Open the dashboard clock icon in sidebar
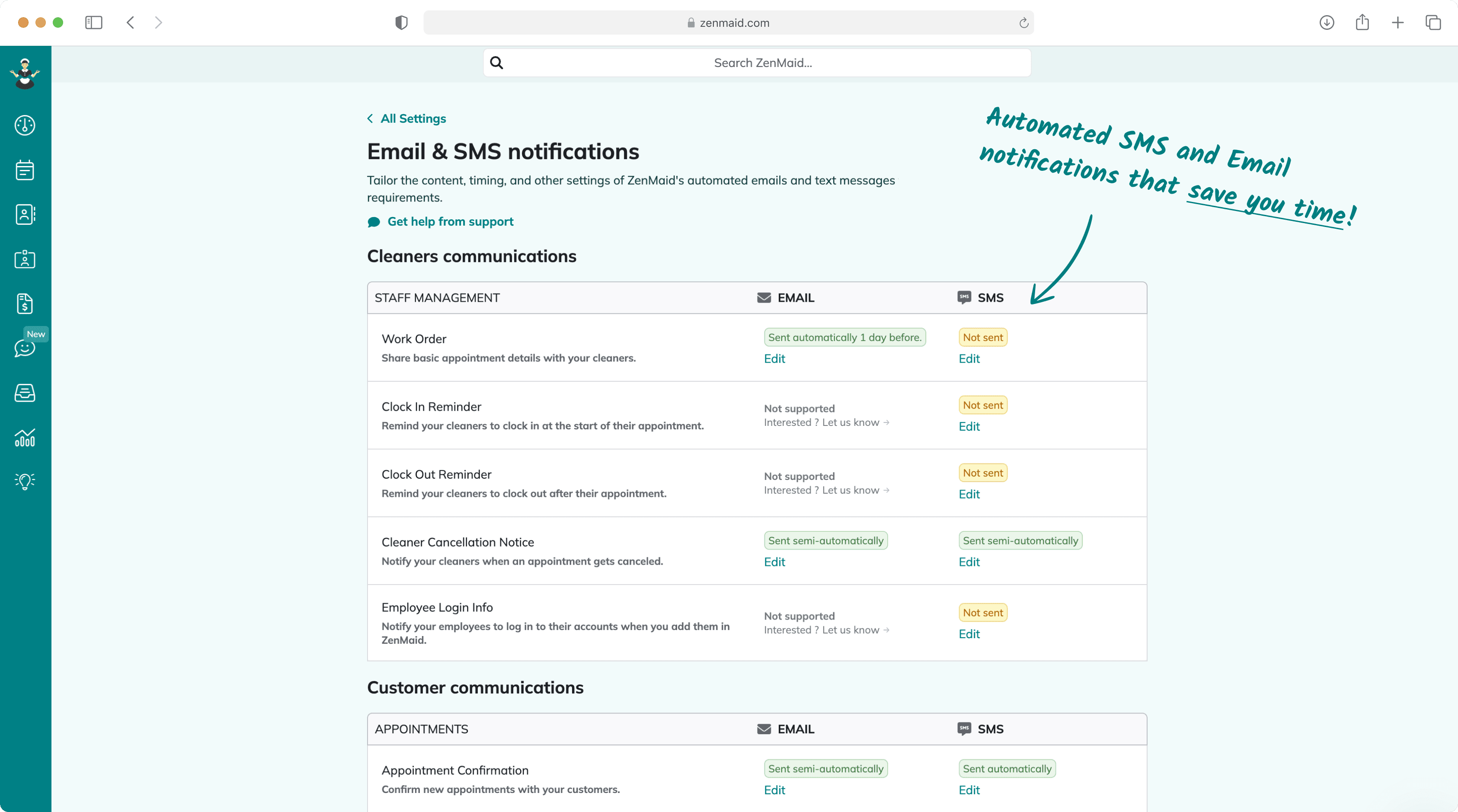The image size is (1458, 812). (25, 125)
